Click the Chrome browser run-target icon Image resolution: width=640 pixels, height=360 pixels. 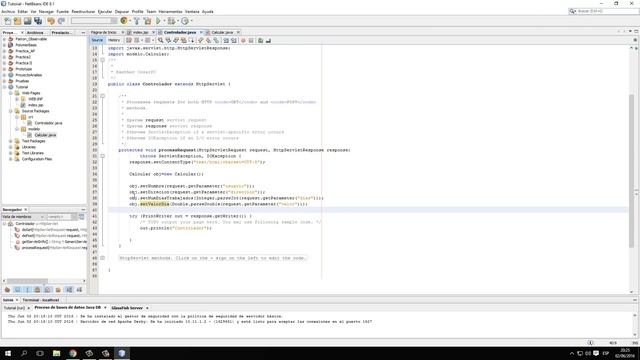point(124,20)
